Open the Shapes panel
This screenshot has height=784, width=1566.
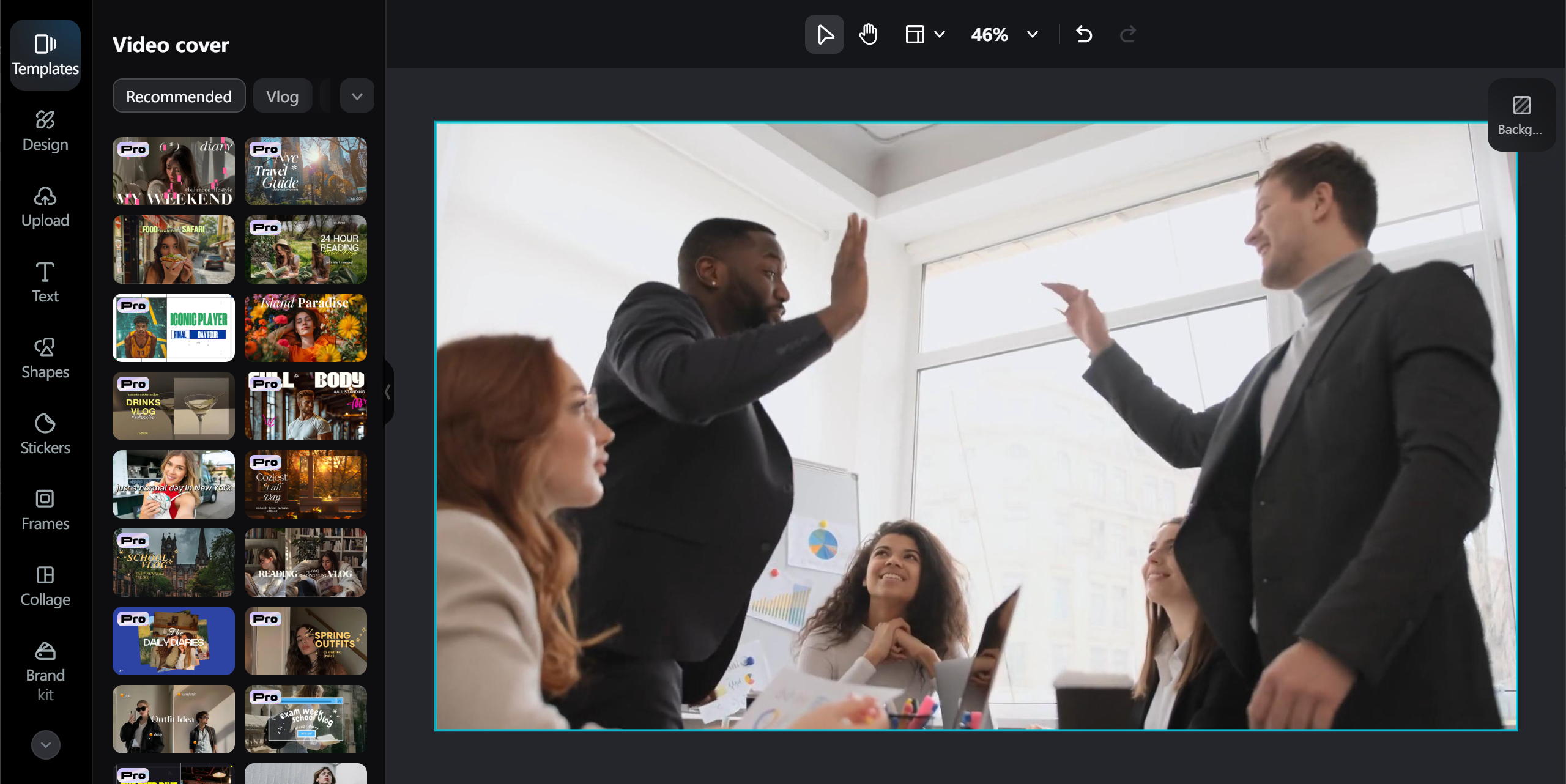point(45,358)
